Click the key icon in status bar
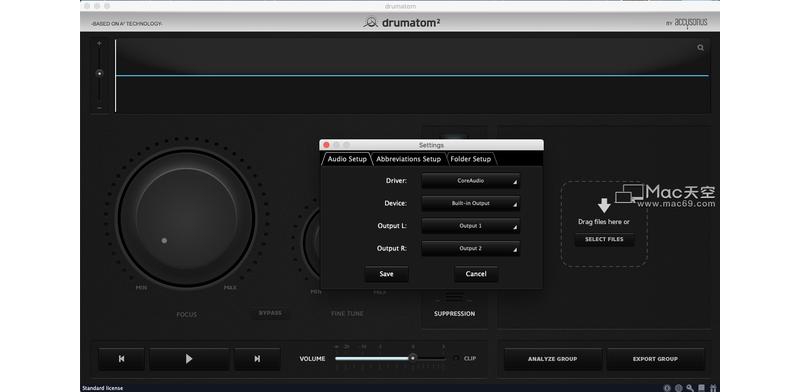800x392 pixels. pyautogui.click(x=690, y=388)
